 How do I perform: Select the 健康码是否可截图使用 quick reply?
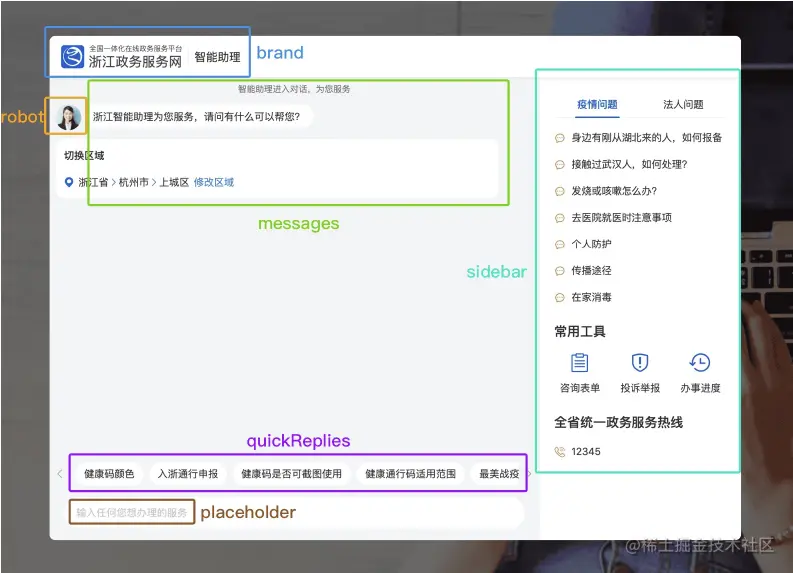point(291,474)
